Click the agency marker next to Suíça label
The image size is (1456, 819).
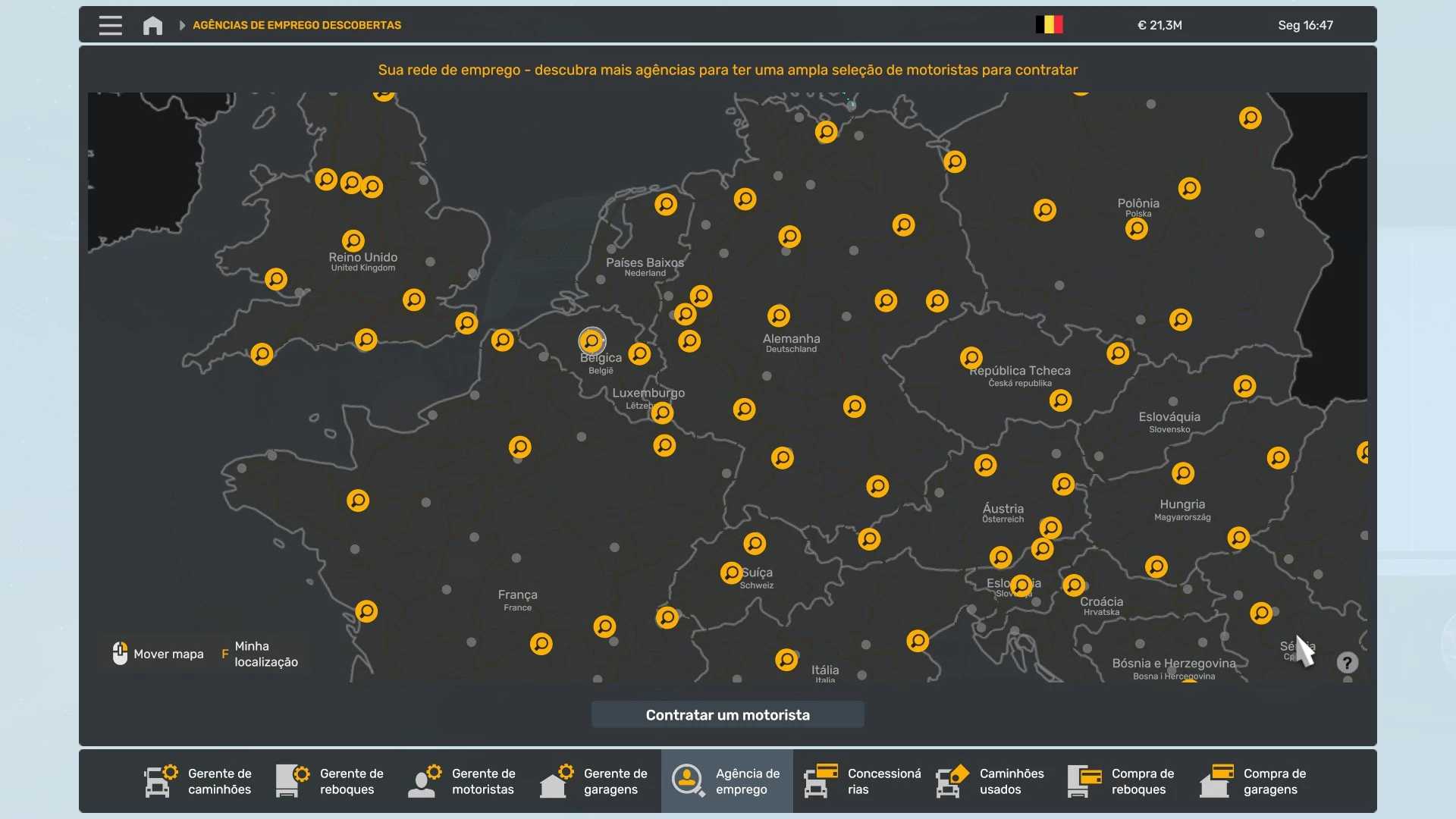tap(731, 573)
